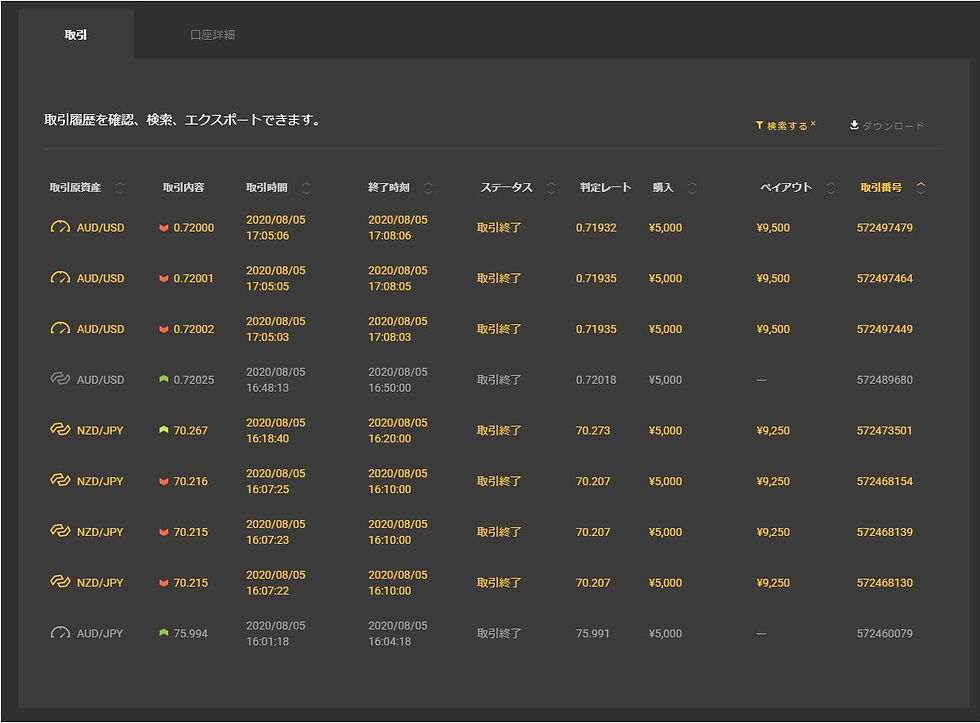Click link icon for AUD/USD trade 572489680

pos(60,379)
